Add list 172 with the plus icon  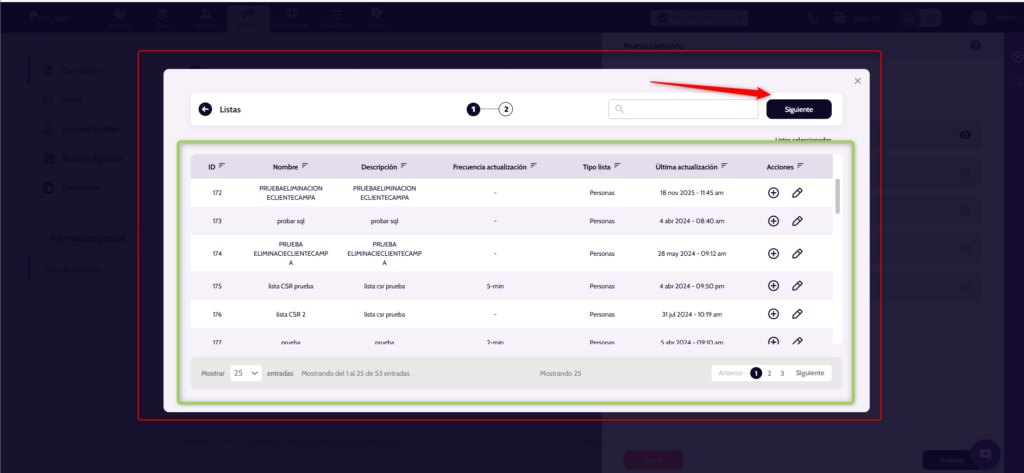773,193
